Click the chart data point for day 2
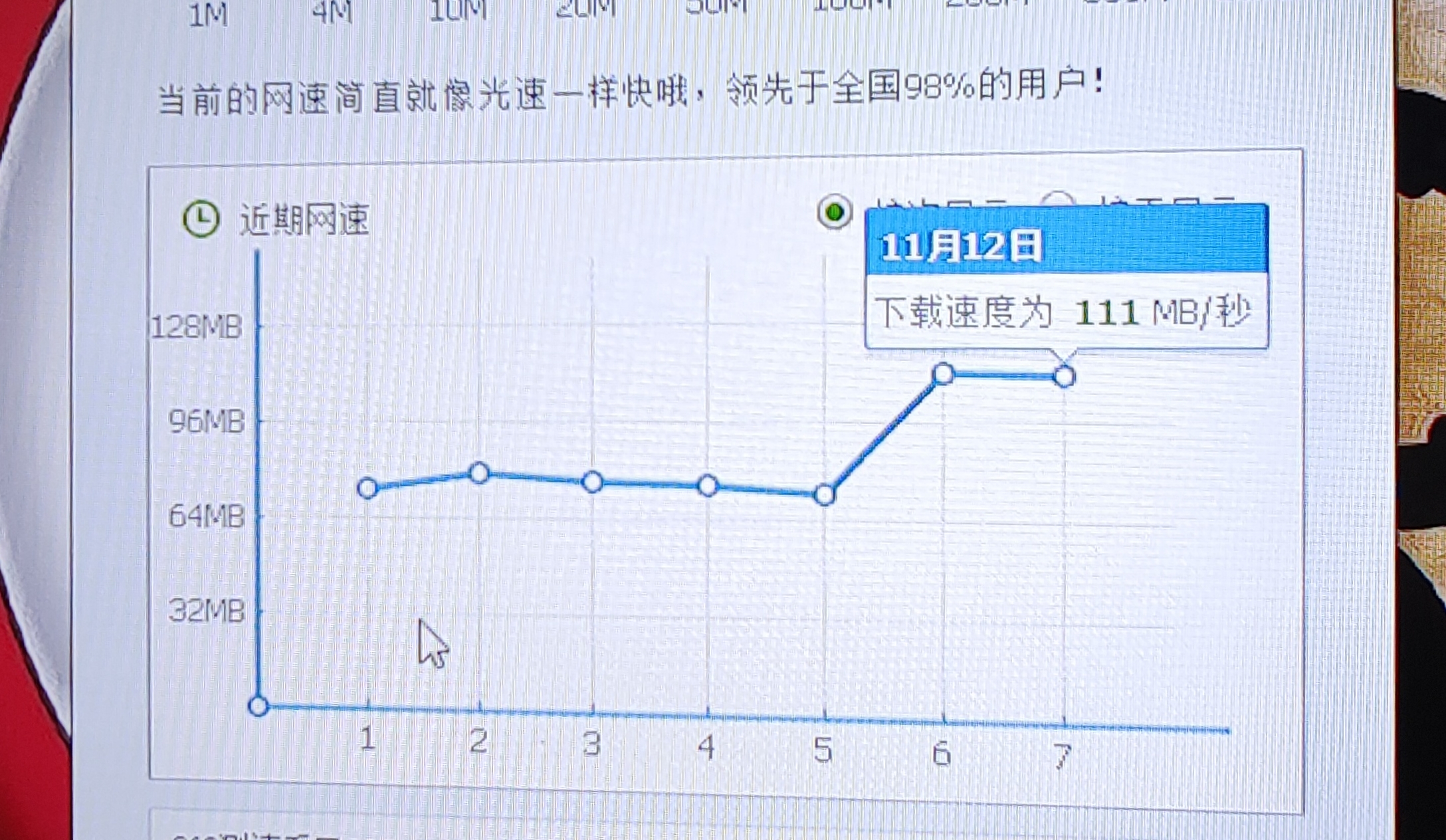The width and height of the screenshot is (1446, 840). coord(478,473)
